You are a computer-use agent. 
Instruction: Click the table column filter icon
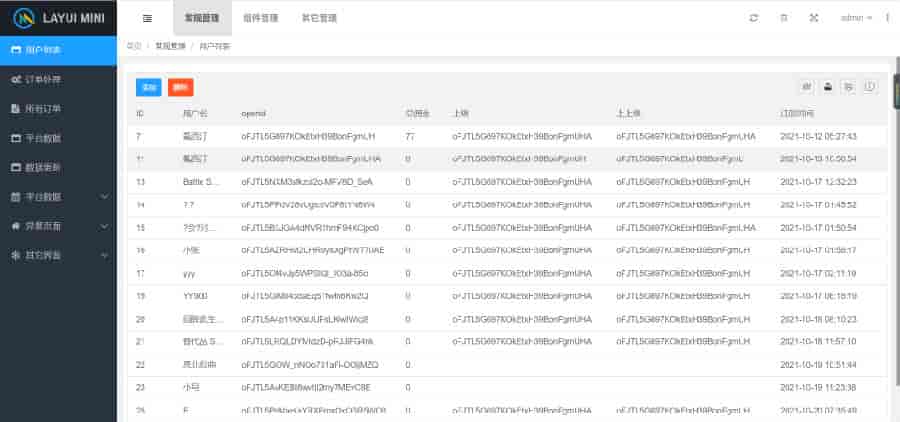point(807,87)
